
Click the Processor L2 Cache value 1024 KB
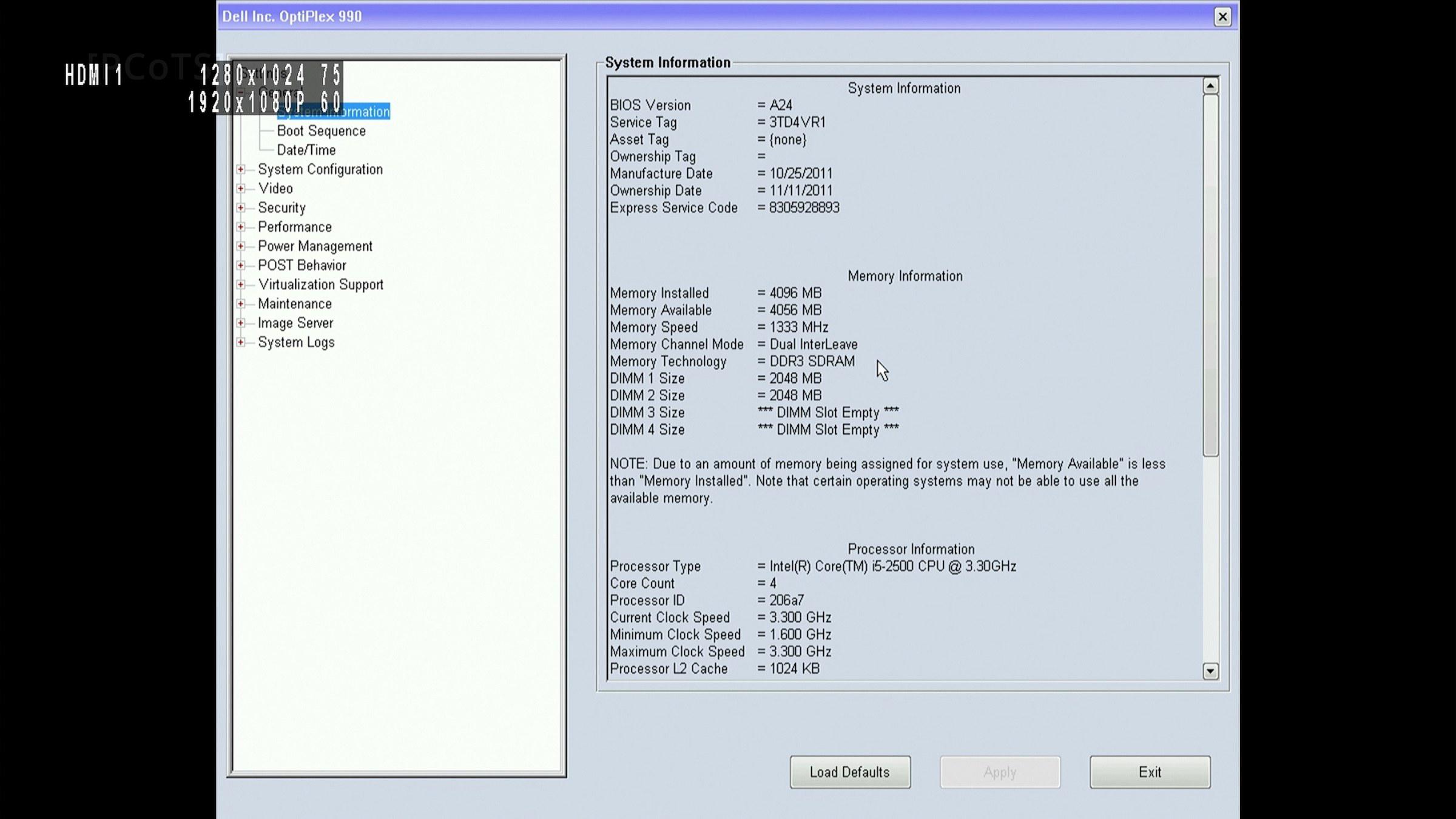tap(794, 669)
